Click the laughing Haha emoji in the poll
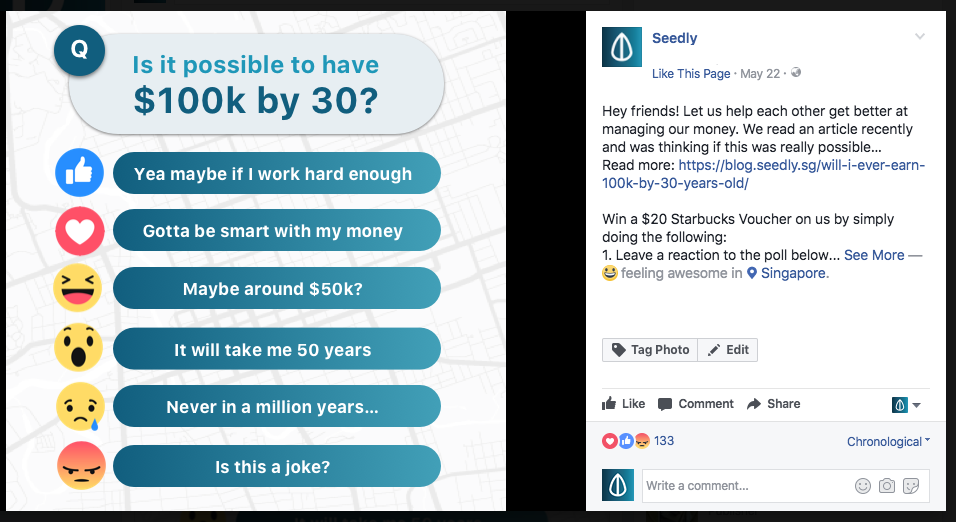 point(77,288)
